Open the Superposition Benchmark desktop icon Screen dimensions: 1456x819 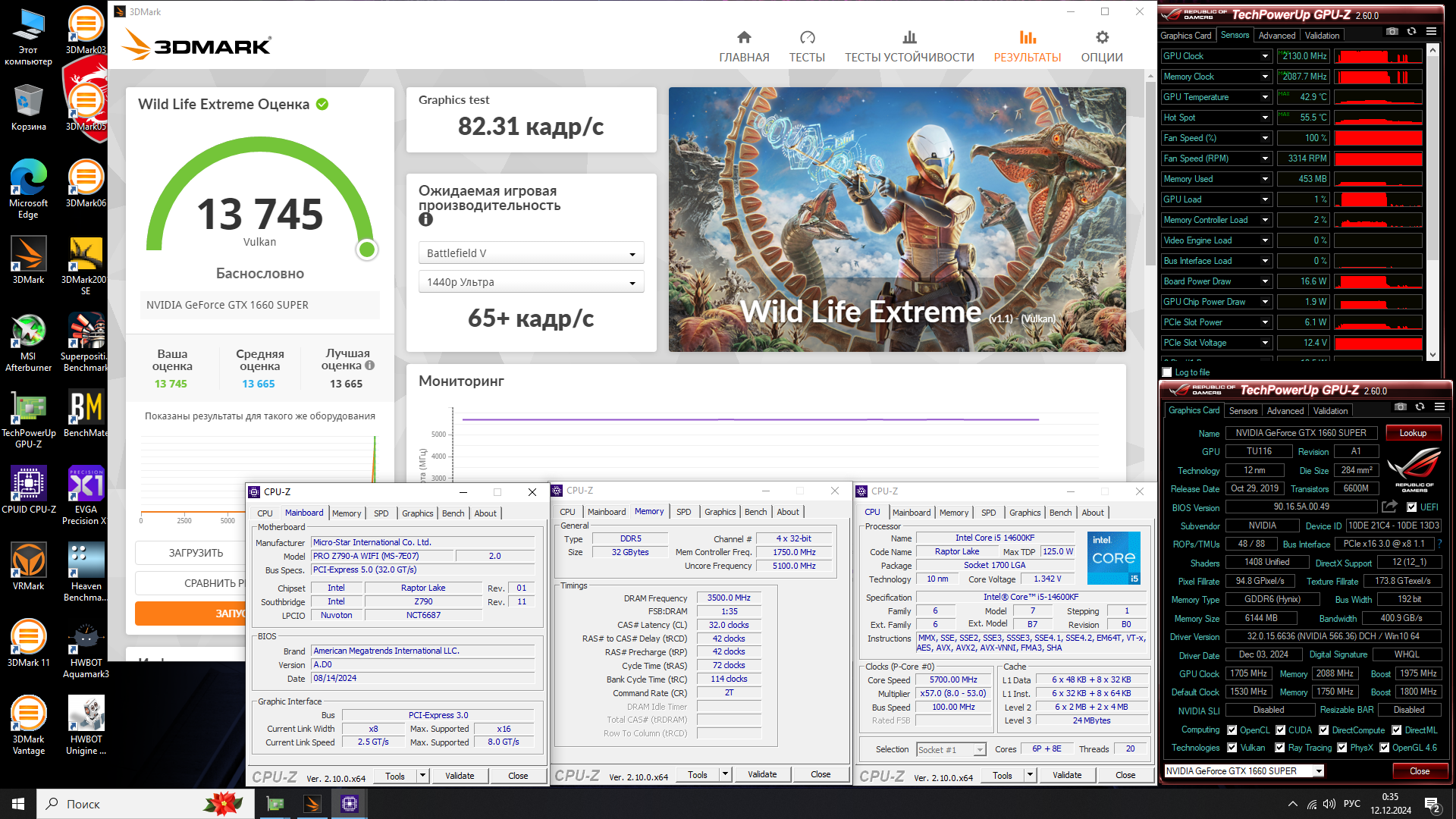click(x=86, y=343)
